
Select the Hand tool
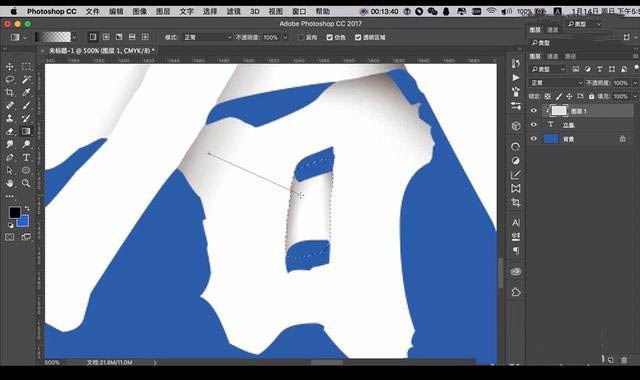click(x=10, y=183)
